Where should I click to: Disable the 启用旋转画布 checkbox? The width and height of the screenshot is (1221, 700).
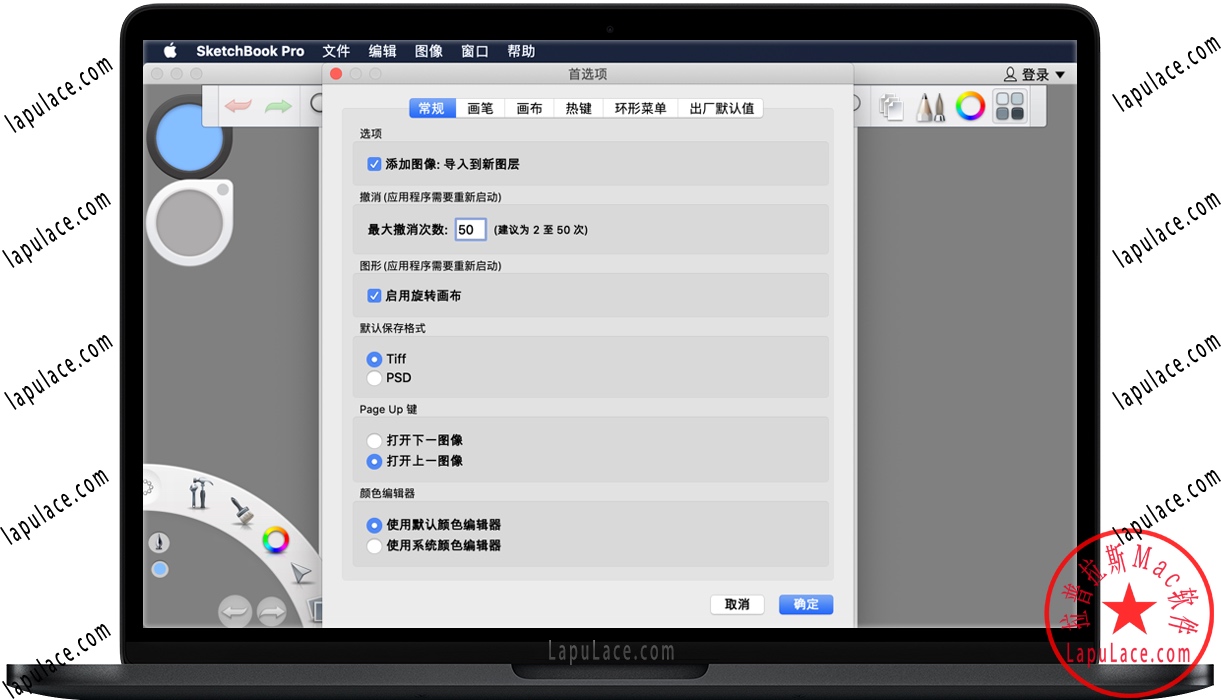(374, 296)
